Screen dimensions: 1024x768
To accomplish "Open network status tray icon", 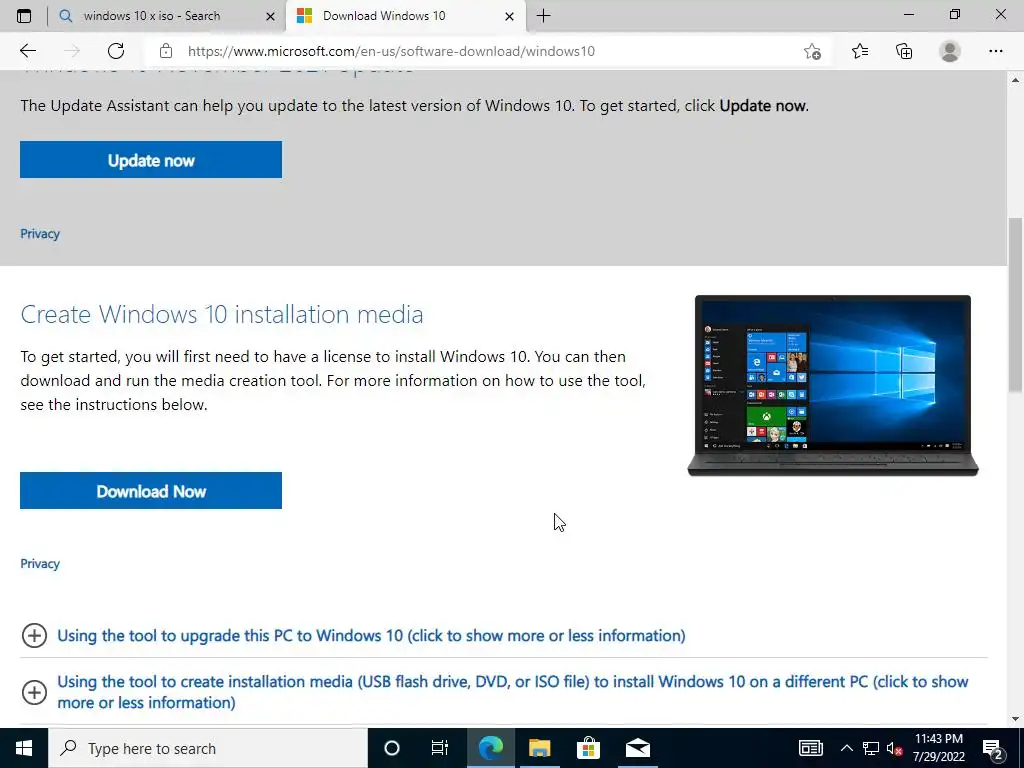I will pyautogui.click(x=871, y=748).
